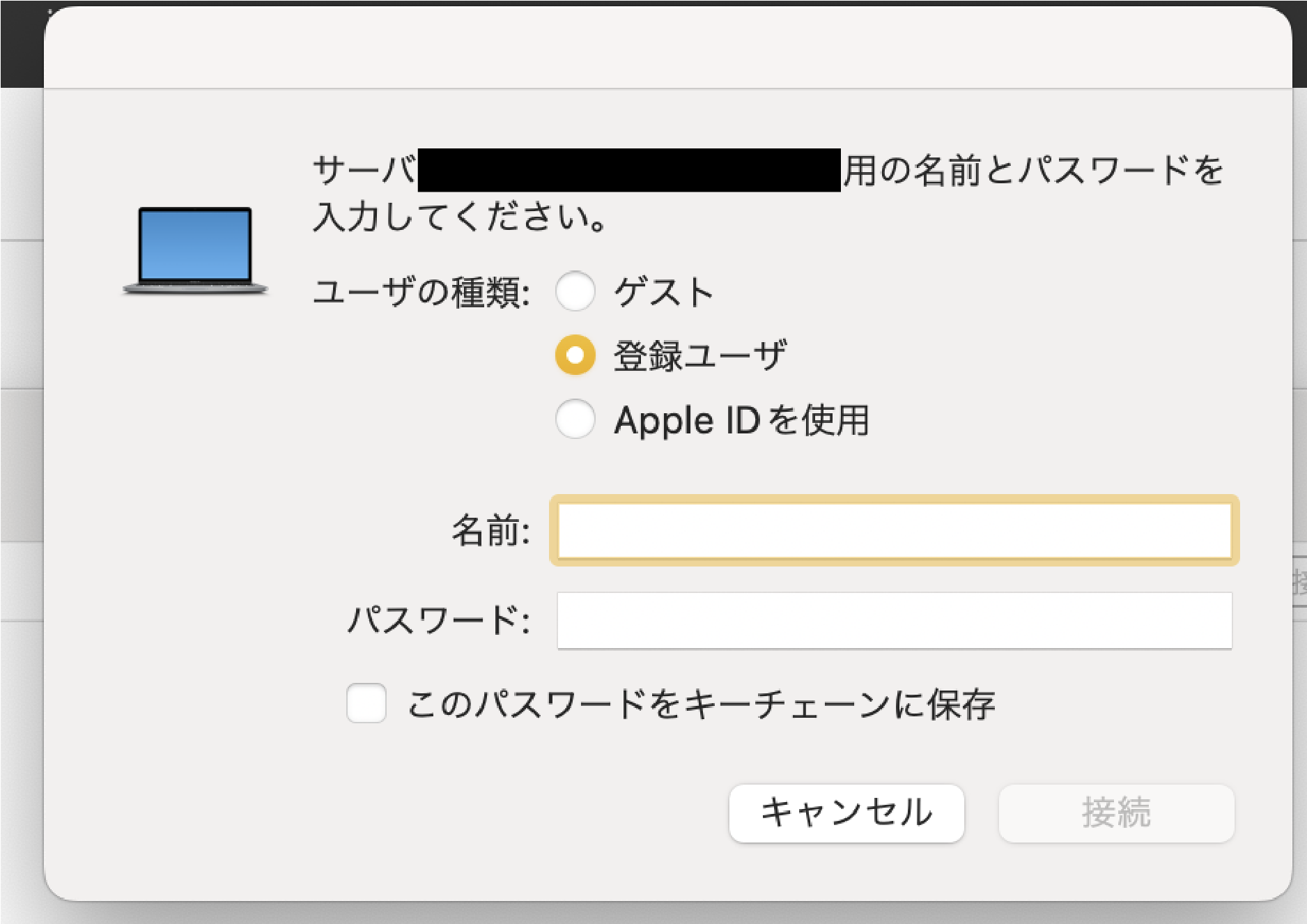Viewport: 1307px width, 924px height.
Task: Select the ゲスト radio button
Action: [x=575, y=291]
